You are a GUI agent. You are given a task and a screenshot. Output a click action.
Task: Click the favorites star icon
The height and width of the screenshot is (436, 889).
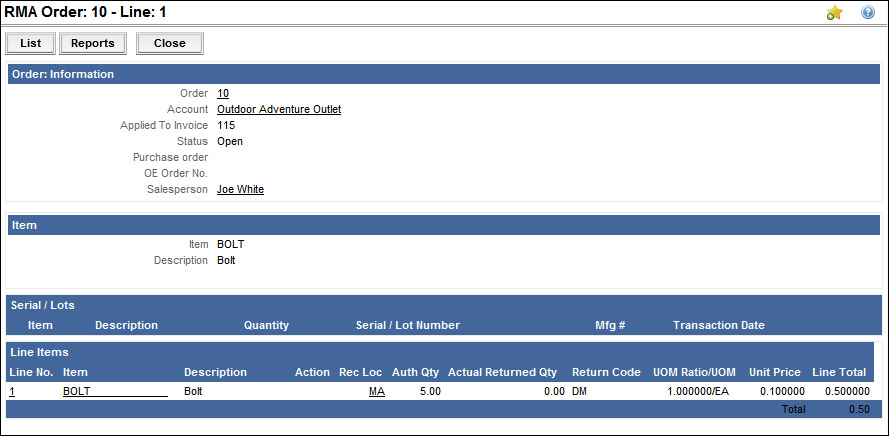834,13
